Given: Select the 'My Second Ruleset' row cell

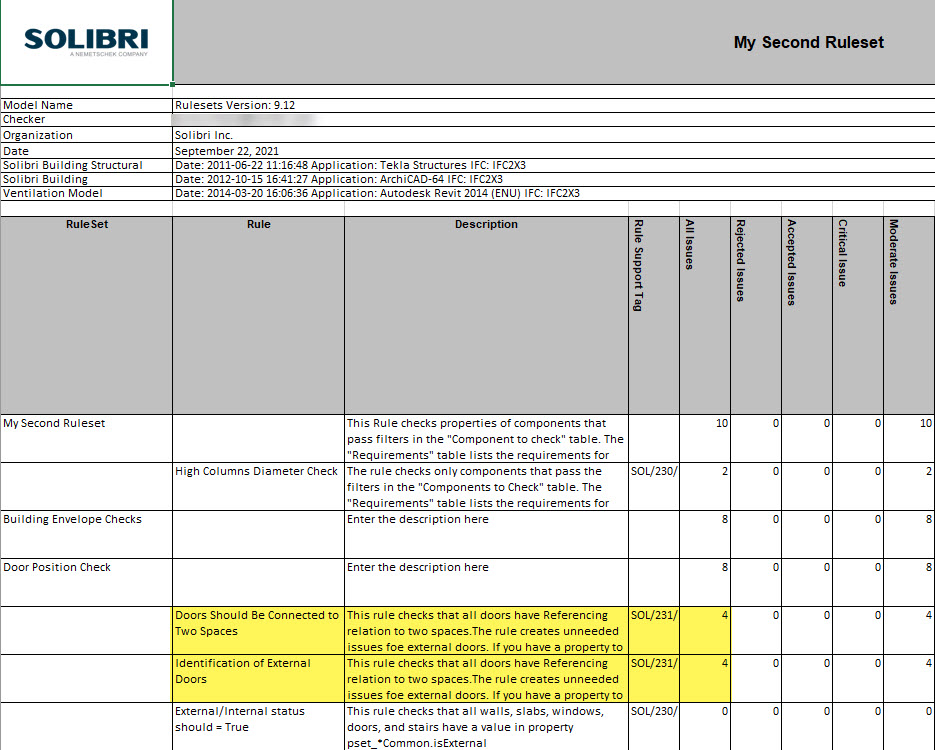Looking at the screenshot, I should 86,438.
